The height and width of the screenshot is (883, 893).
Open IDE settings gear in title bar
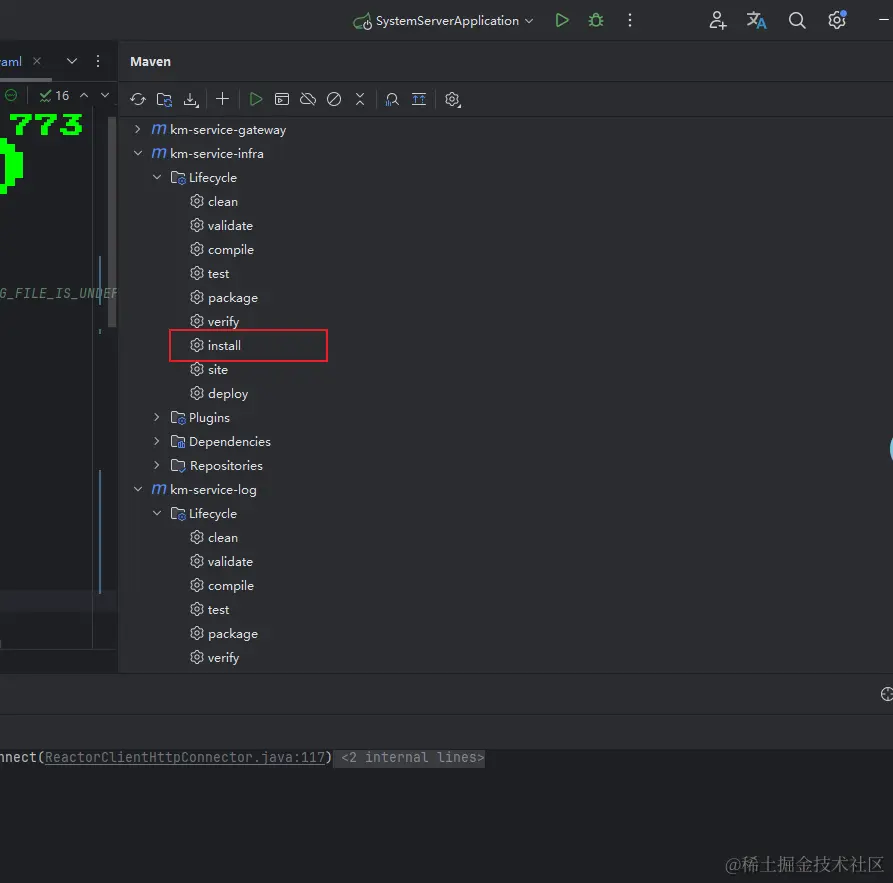(x=837, y=20)
